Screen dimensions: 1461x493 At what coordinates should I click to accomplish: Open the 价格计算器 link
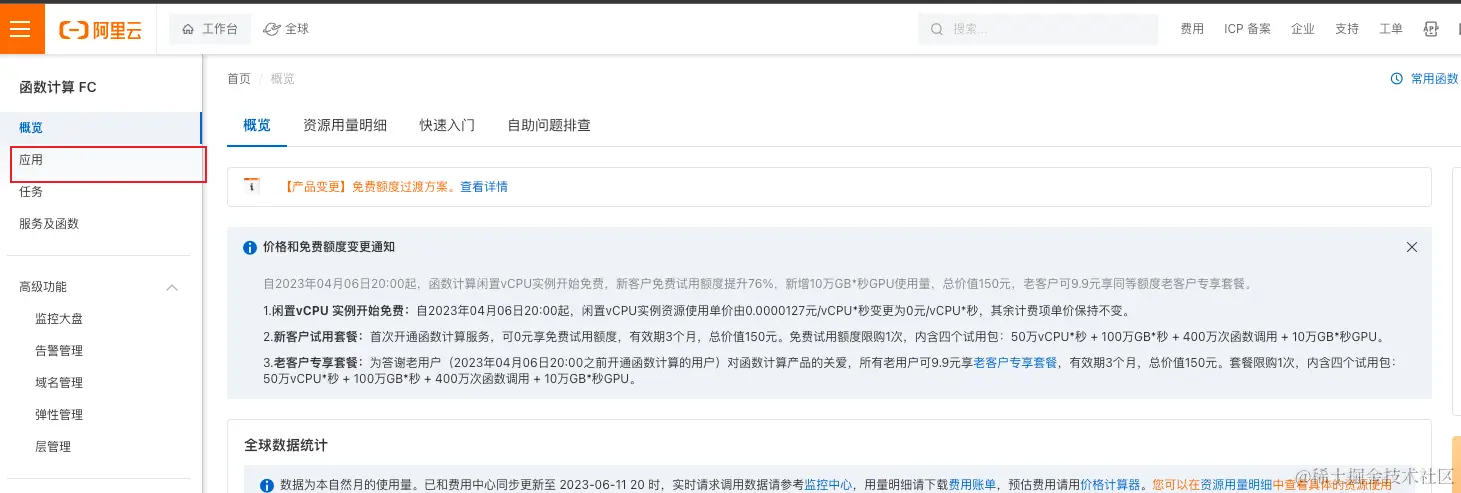[x=1110, y=485]
